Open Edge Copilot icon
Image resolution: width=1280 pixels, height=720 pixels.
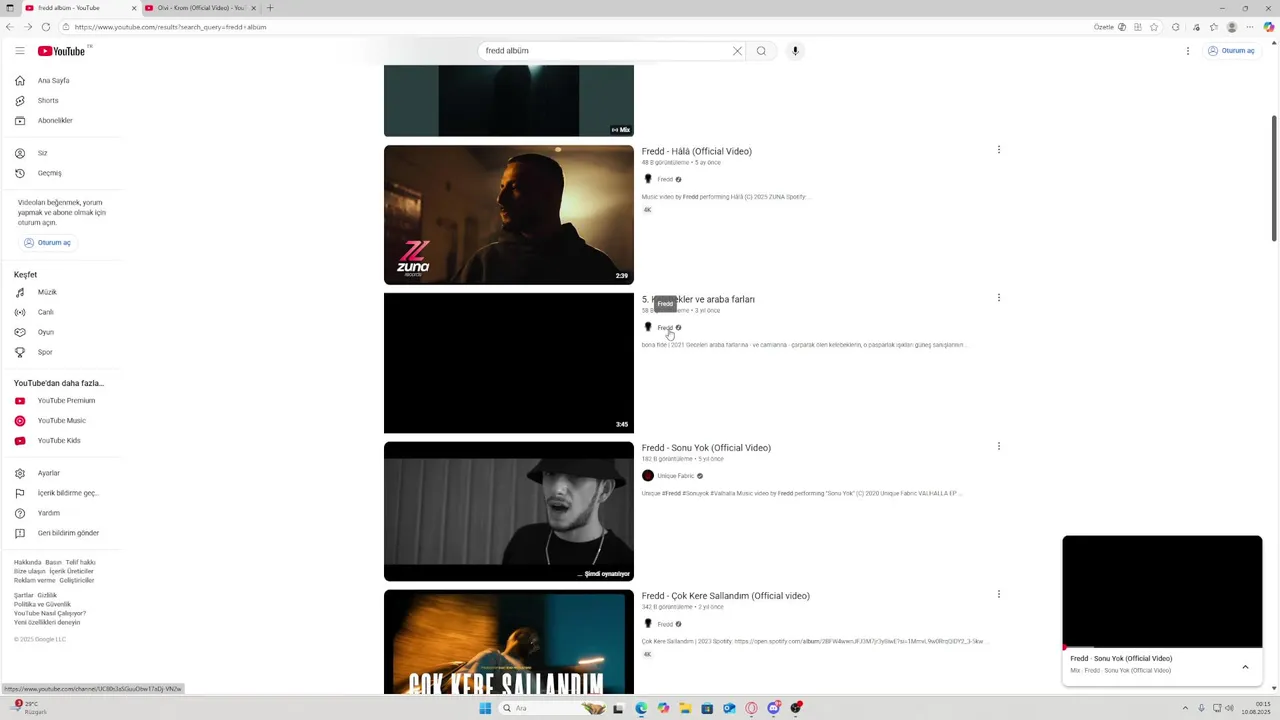click(1269, 27)
